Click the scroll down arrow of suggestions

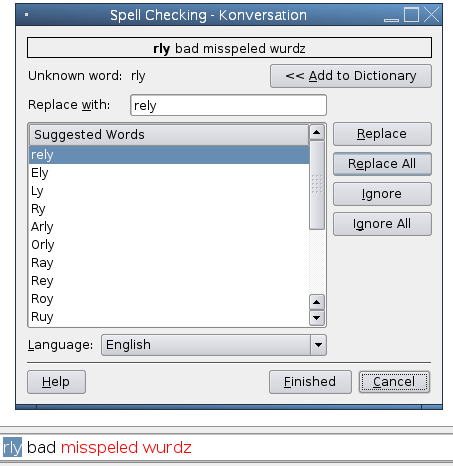pos(317,318)
